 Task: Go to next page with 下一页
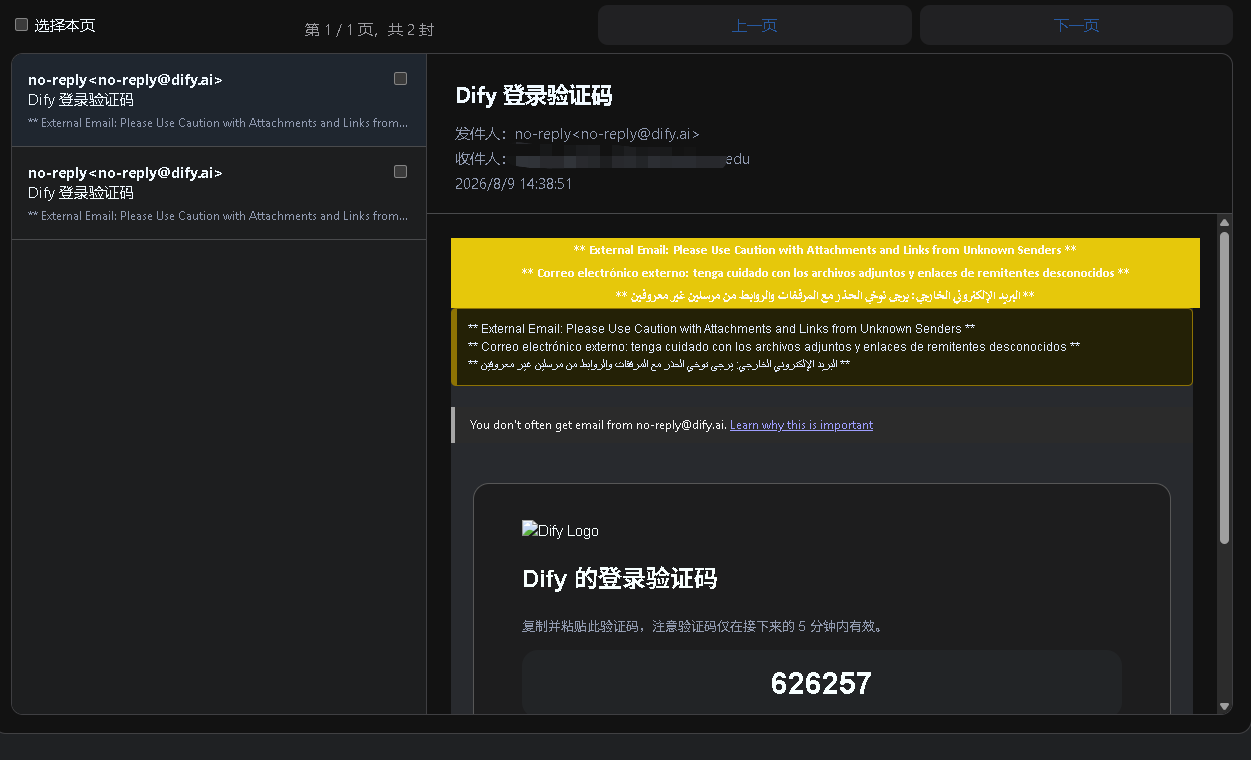(x=1076, y=25)
